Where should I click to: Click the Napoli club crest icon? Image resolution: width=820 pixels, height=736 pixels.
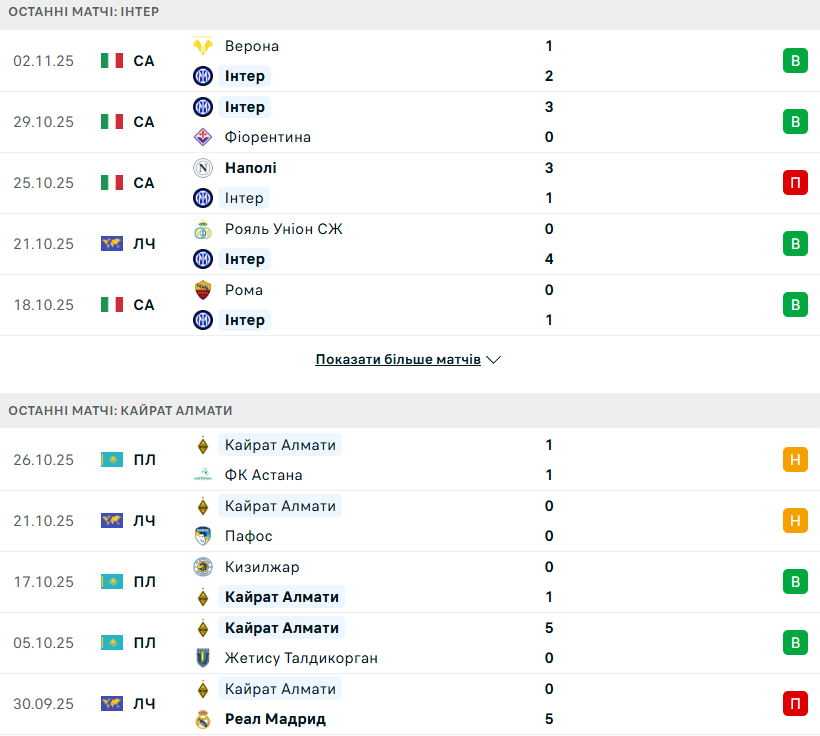tap(203, 168)
